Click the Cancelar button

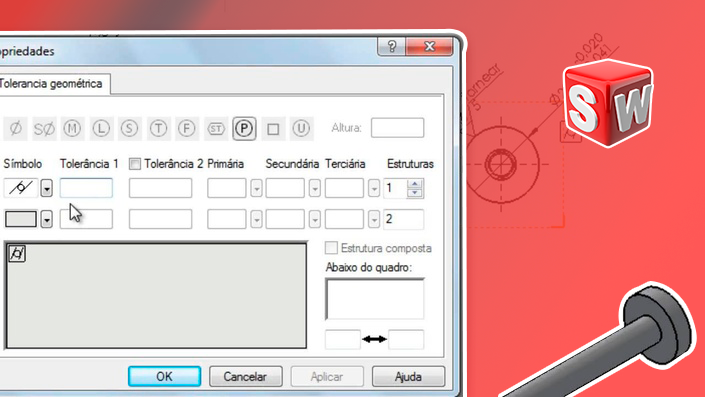click(245, 376)
